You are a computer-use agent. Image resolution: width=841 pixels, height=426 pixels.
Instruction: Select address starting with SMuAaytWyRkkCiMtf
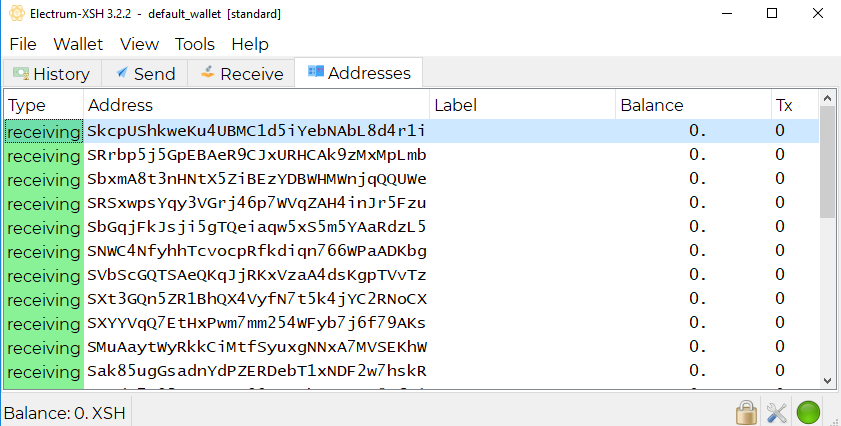point(256,347)
